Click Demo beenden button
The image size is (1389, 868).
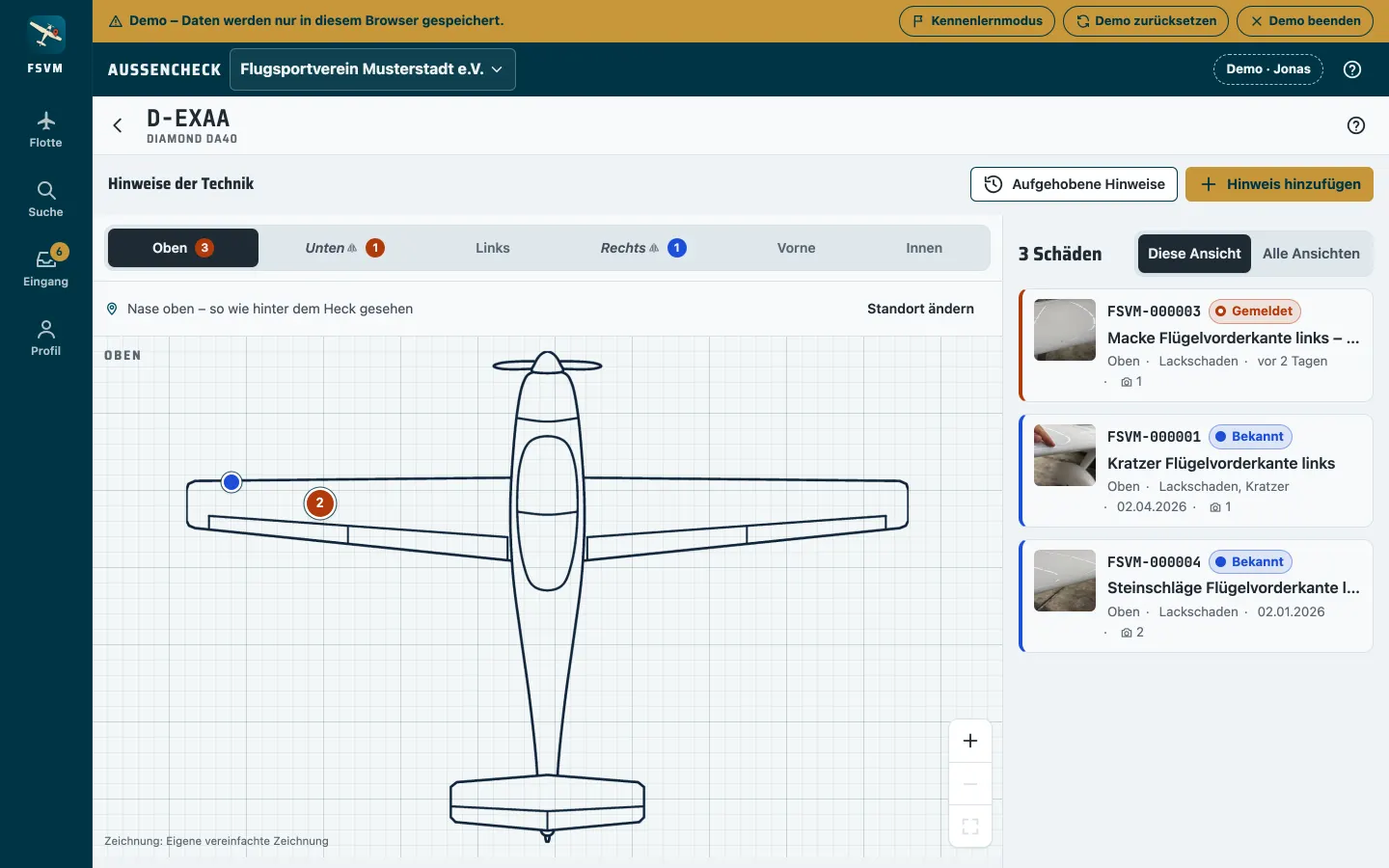(x=1305, y=20)
